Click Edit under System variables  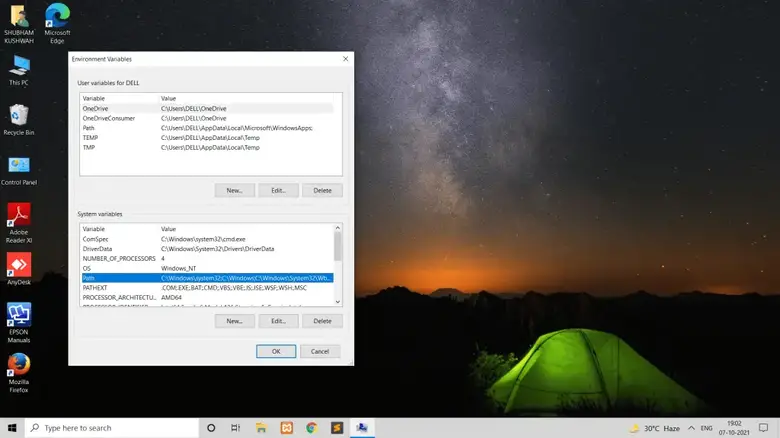click(x=279, y=321)
